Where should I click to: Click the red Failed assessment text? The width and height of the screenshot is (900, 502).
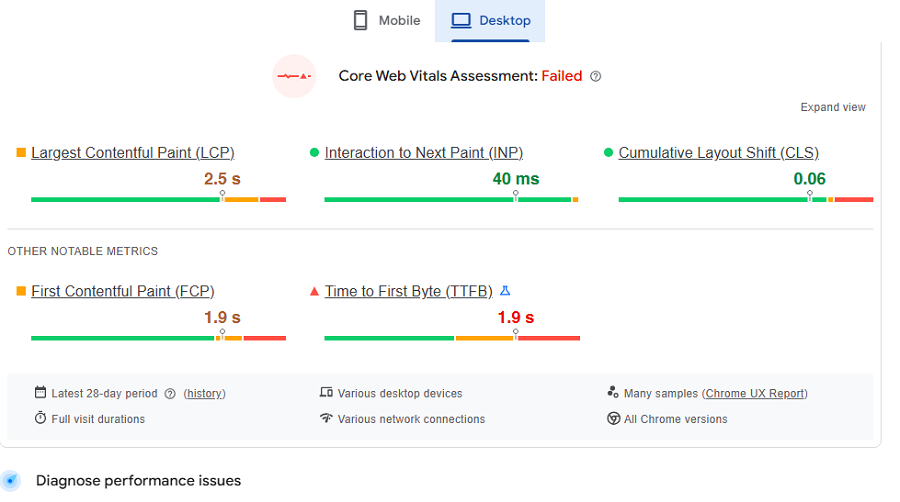562,76
